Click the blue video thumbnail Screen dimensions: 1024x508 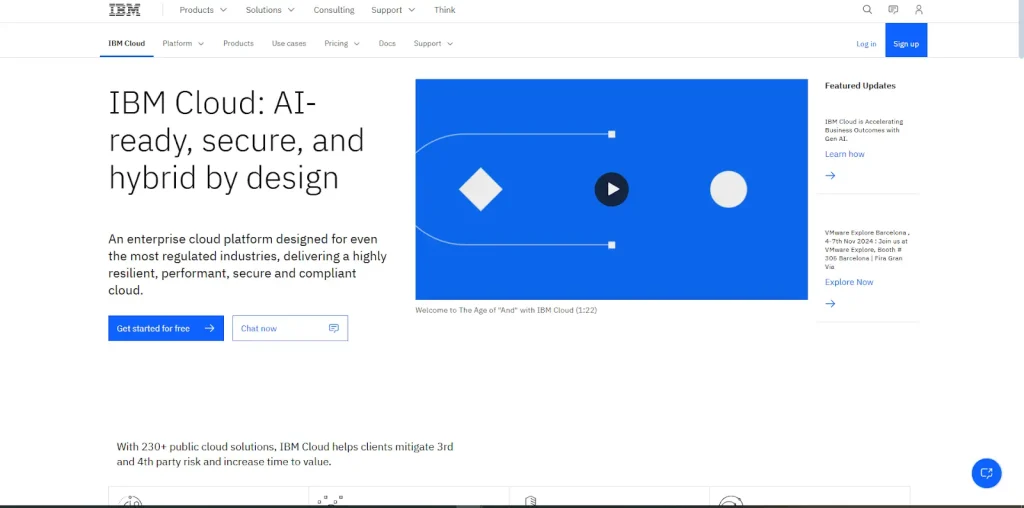coord(611,189)
